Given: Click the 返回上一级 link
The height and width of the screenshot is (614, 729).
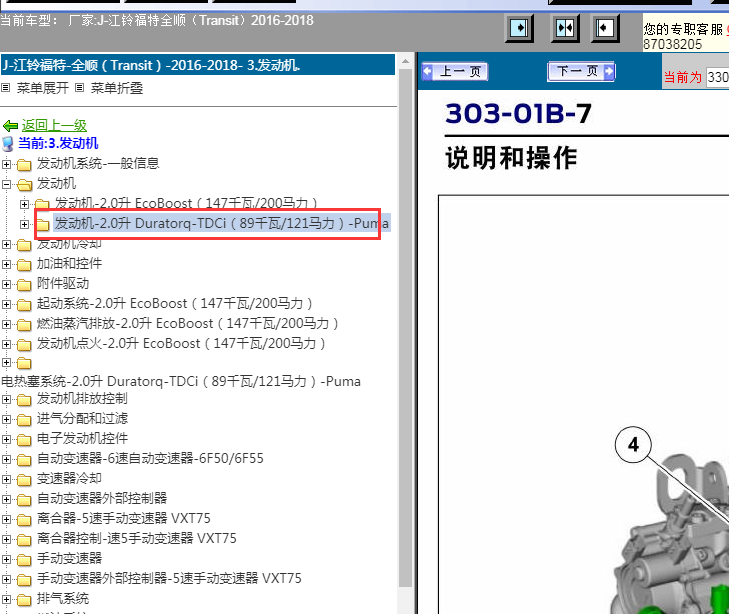Looking at the screenshot, I should click(54, 125).
